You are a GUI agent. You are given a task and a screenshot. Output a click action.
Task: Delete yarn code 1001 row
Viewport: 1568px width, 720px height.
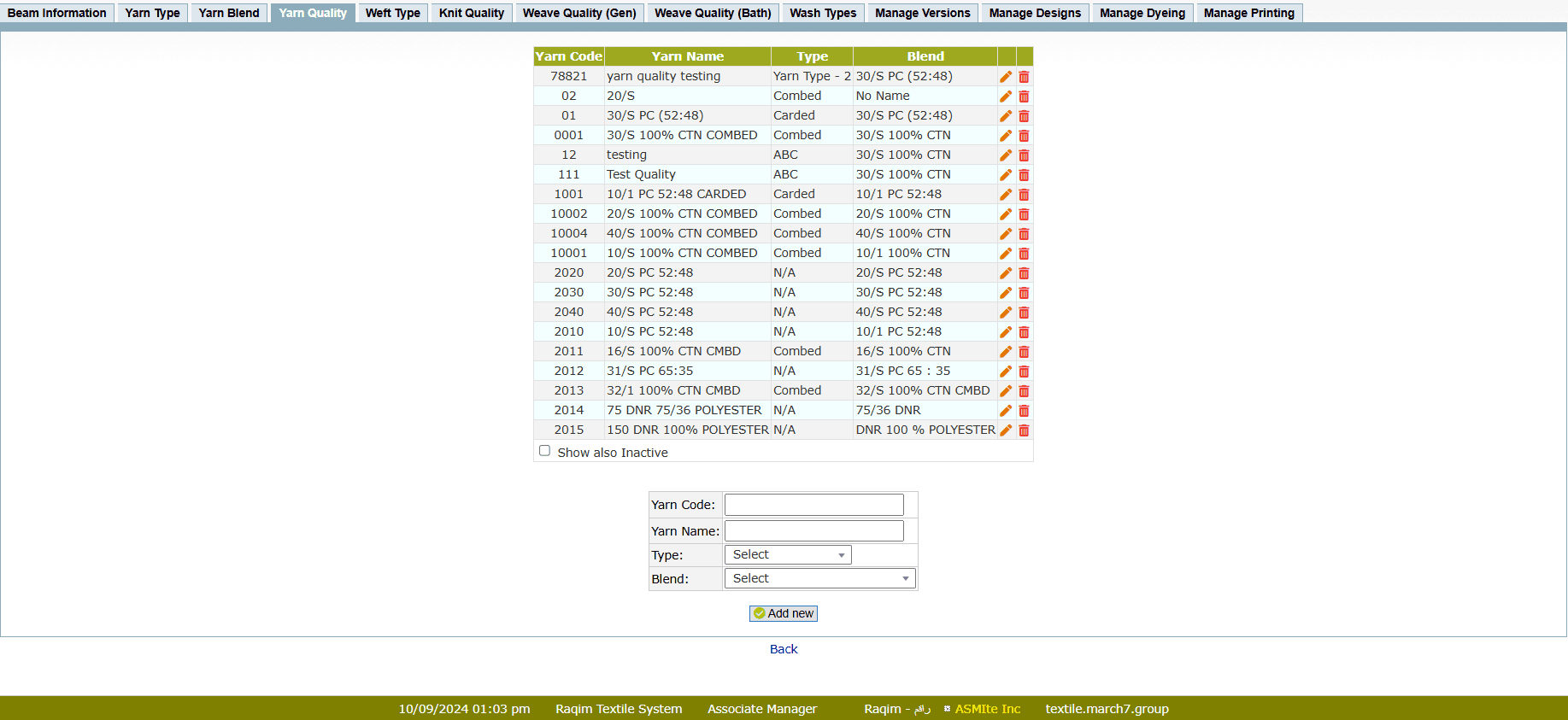coord(1024,195)
